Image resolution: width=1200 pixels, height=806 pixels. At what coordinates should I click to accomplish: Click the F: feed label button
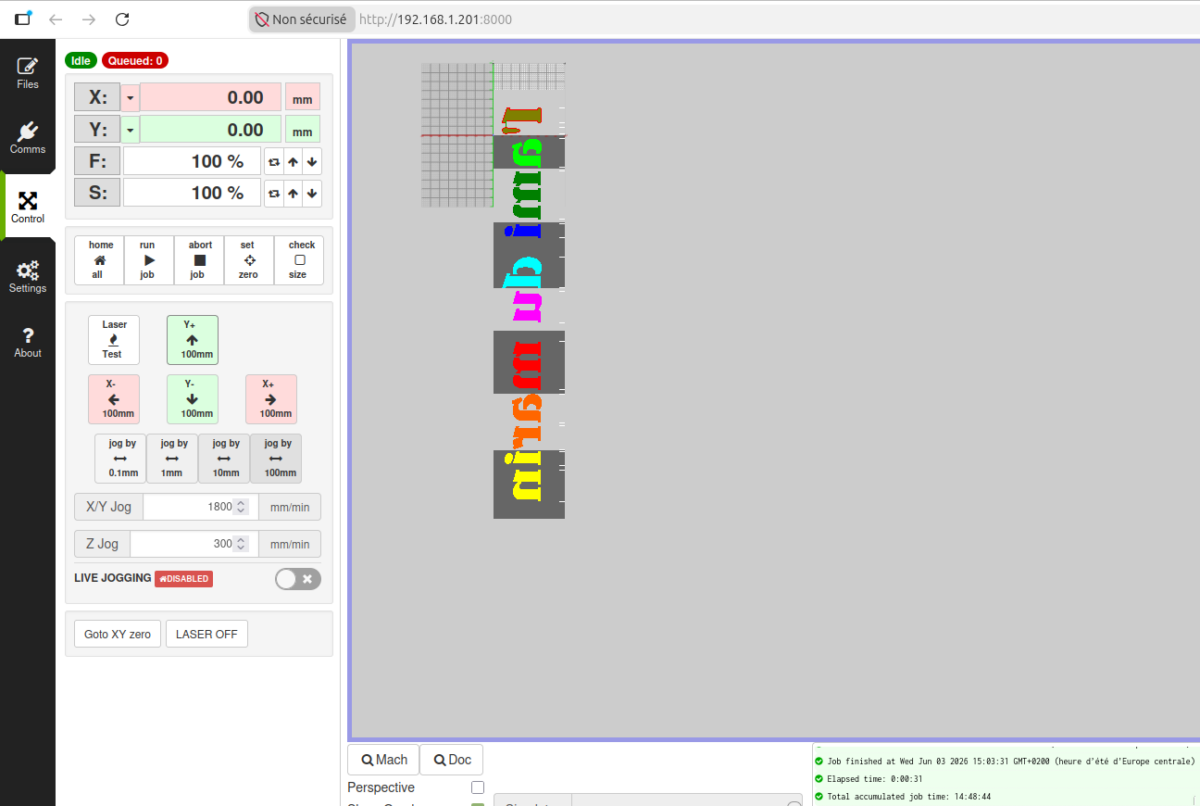point(98,161)
